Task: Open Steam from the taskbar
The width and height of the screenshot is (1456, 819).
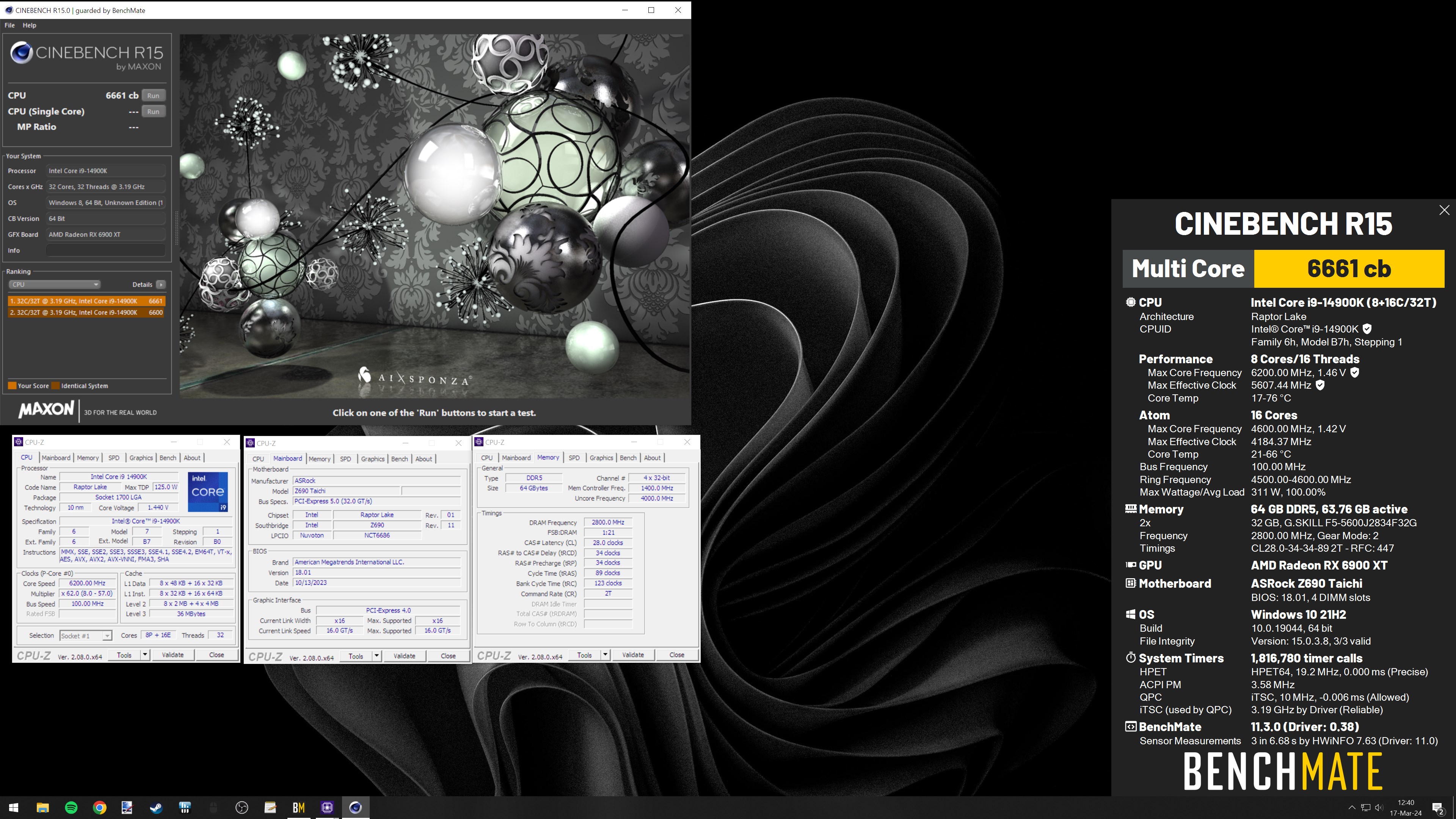Action: (x=156, y=808)
